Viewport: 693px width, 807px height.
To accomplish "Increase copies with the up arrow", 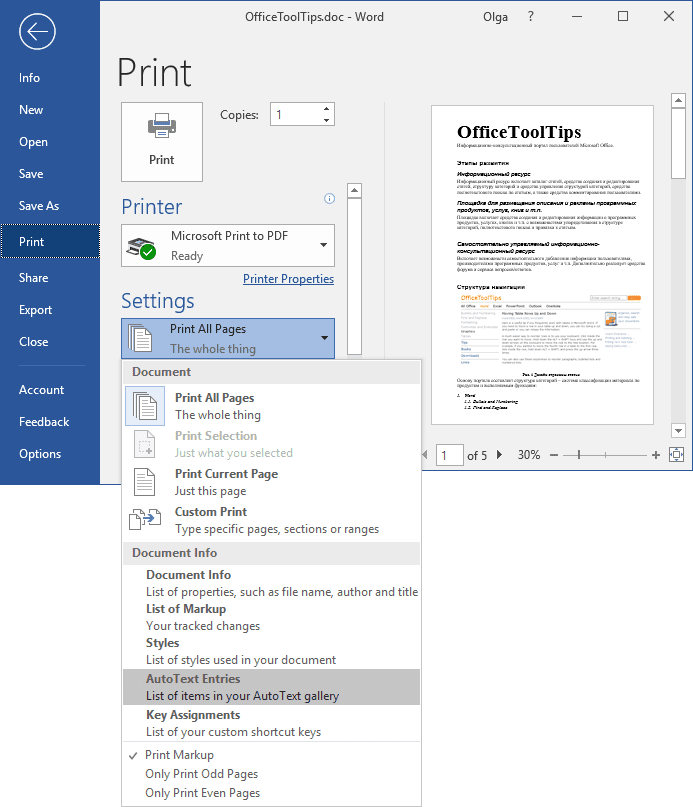I will pos(326,109).
